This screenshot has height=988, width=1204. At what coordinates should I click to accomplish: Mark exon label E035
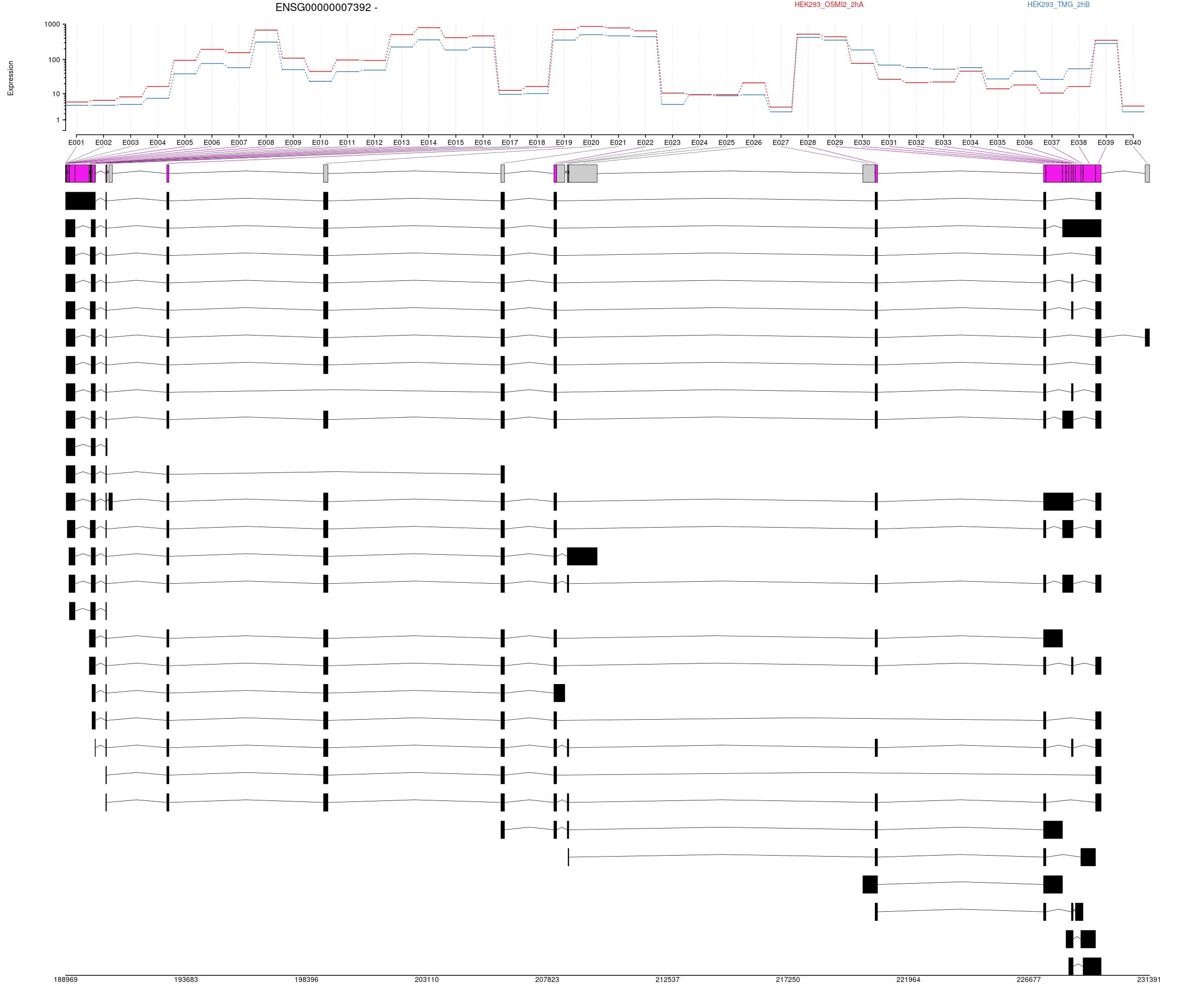click(x=997, y=143)
